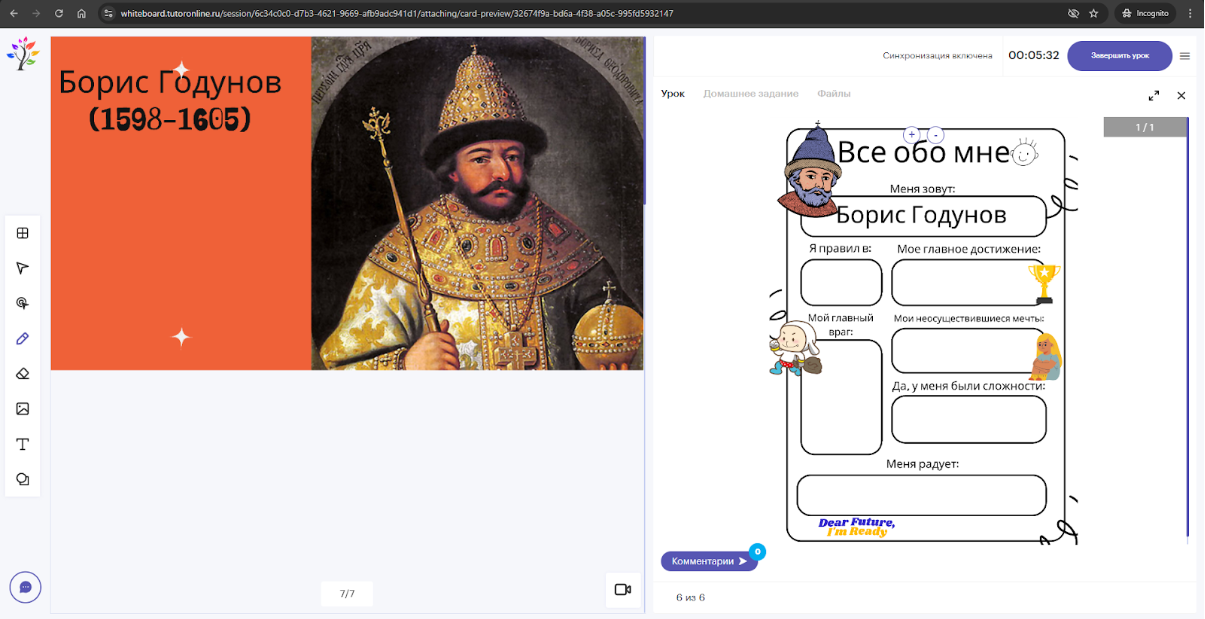1205x619 pixels.
Task: Click the Синхронизация включена status
Action: click(937, 56)
